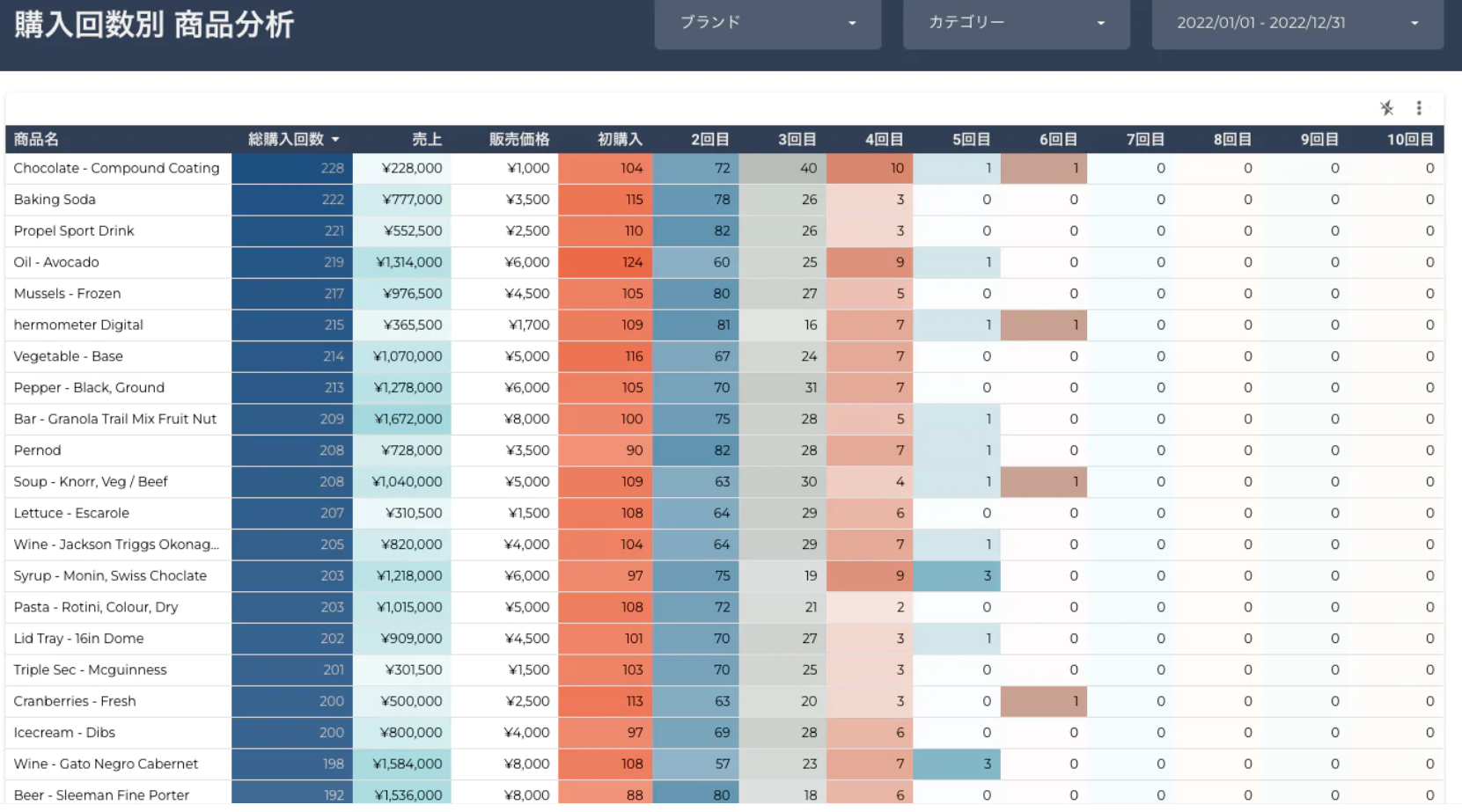Click the ¥1,584,000 sales cell

[402, 764]
